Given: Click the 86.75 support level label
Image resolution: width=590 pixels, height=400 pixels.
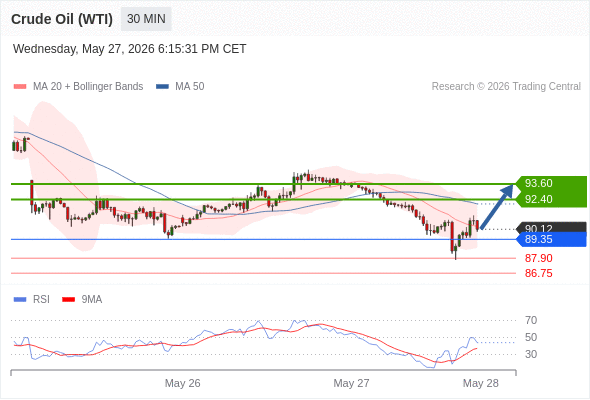Looking at the screenshot, I should pyautogui.click(x=538, y=273).
